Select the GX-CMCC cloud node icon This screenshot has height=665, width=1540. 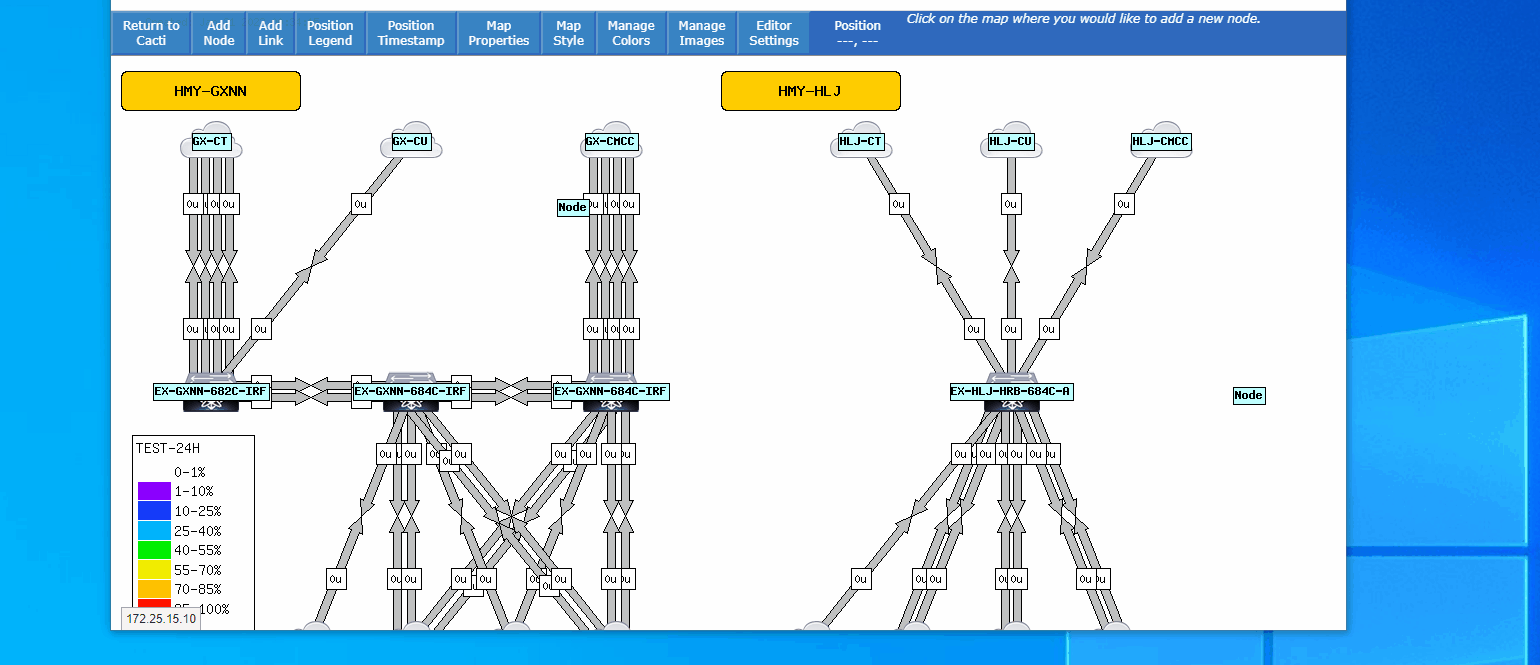click(612, 142)
